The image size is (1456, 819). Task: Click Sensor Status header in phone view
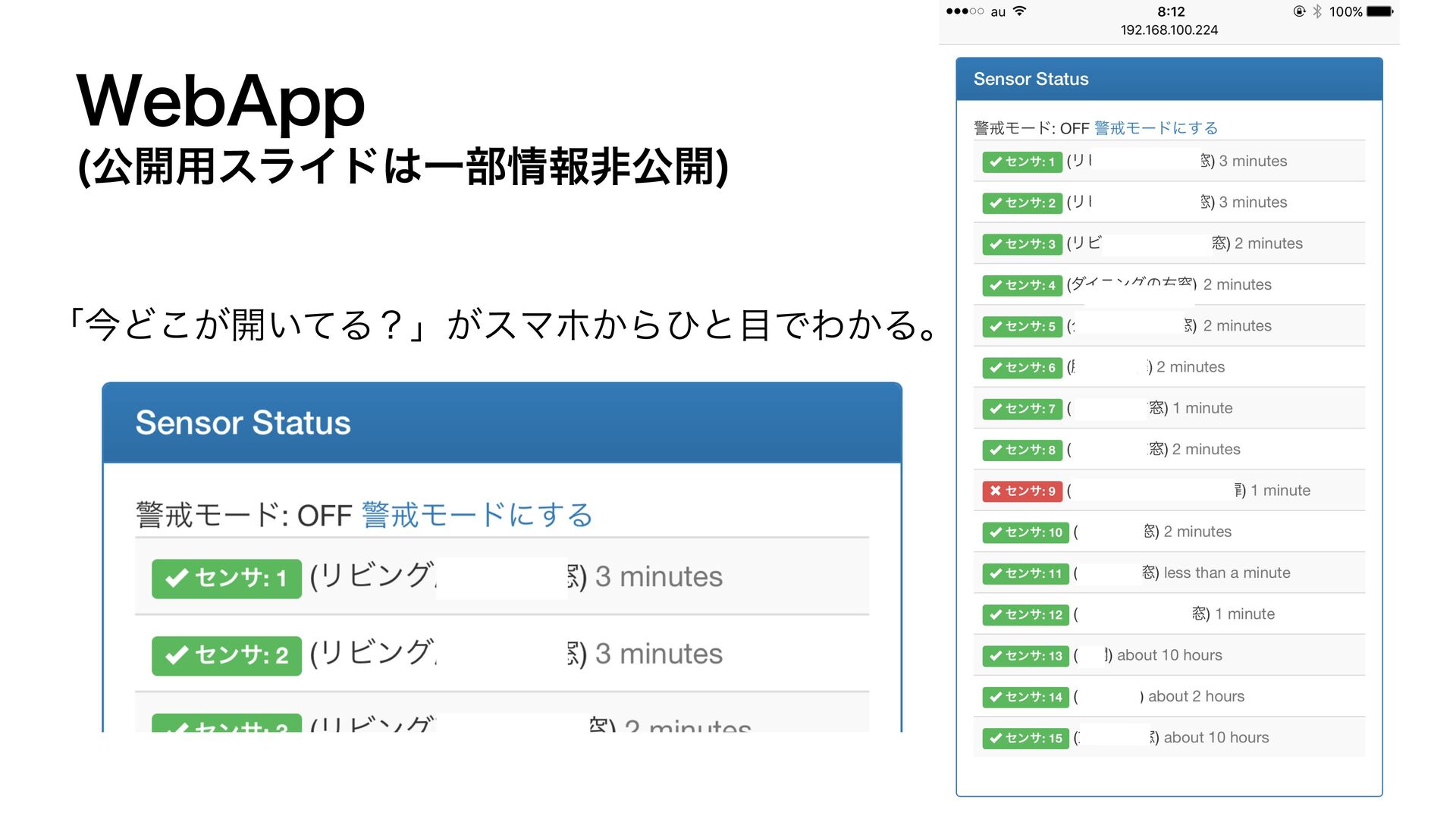pyautogui.click(x=1031, y=79)
